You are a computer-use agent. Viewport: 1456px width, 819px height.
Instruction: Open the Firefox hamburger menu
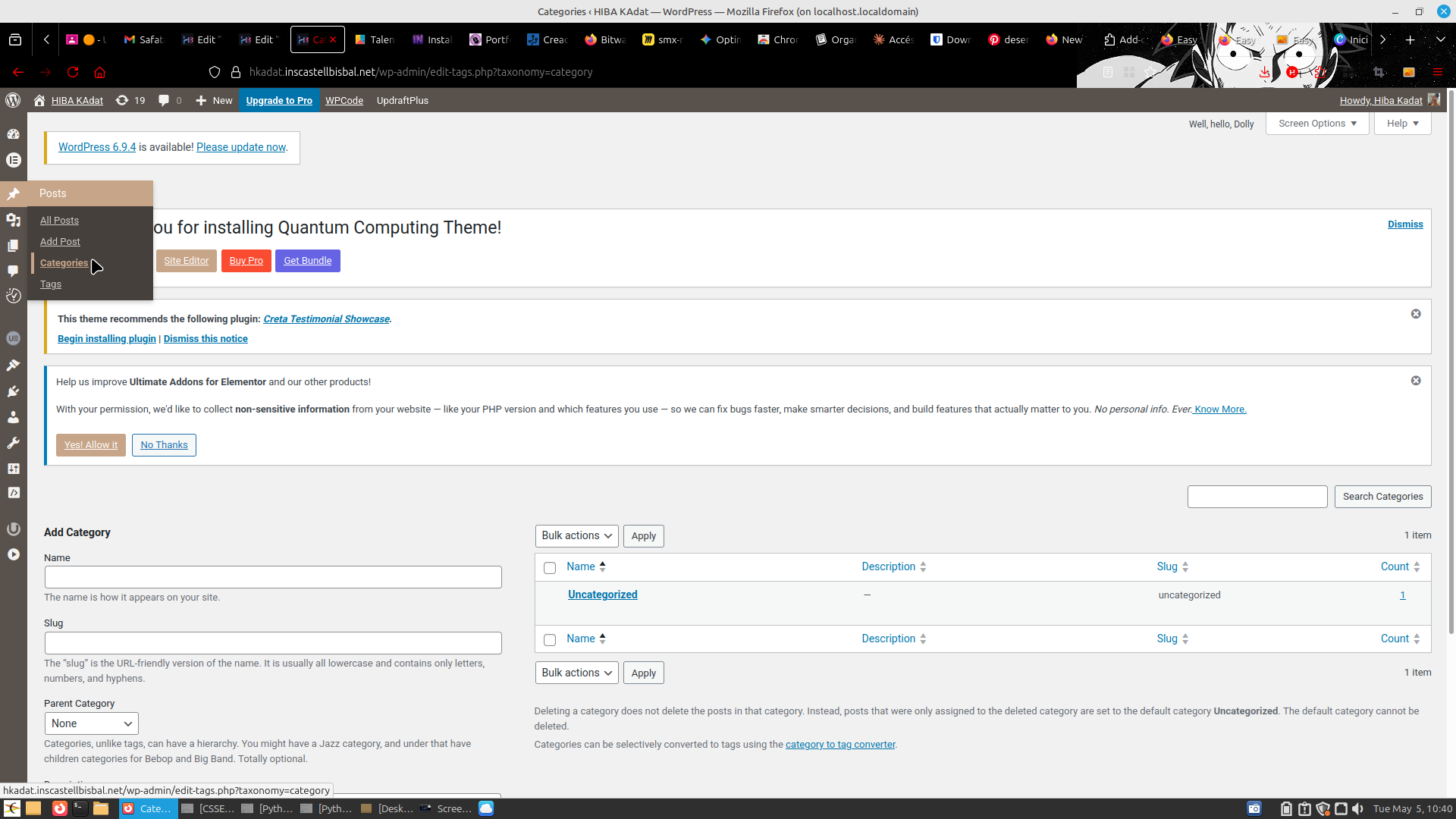[1437, 72]
